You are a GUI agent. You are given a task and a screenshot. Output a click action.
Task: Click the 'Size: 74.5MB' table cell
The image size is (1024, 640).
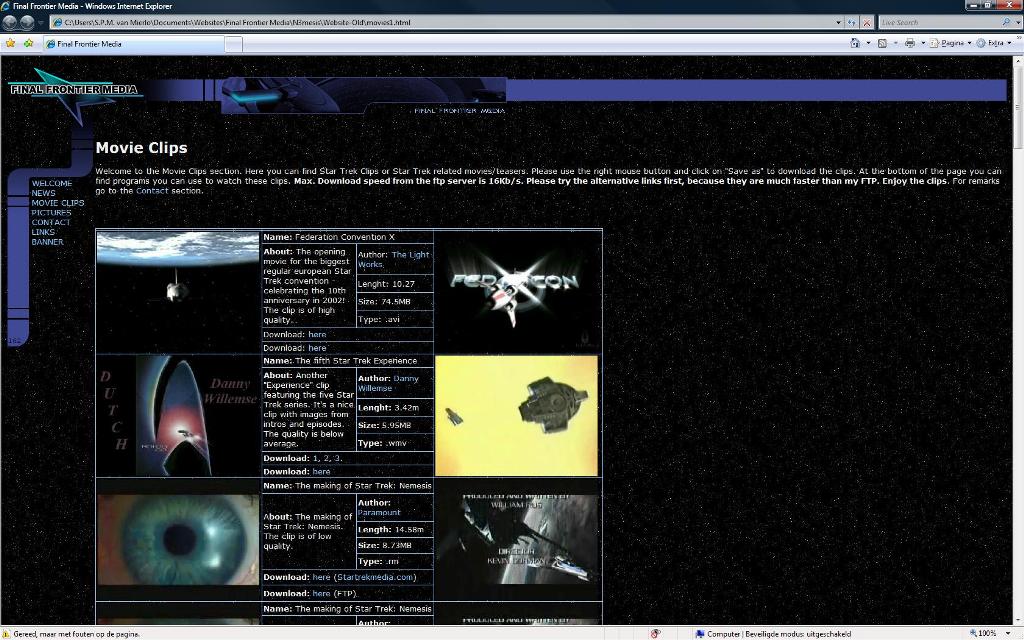[394, 302]
